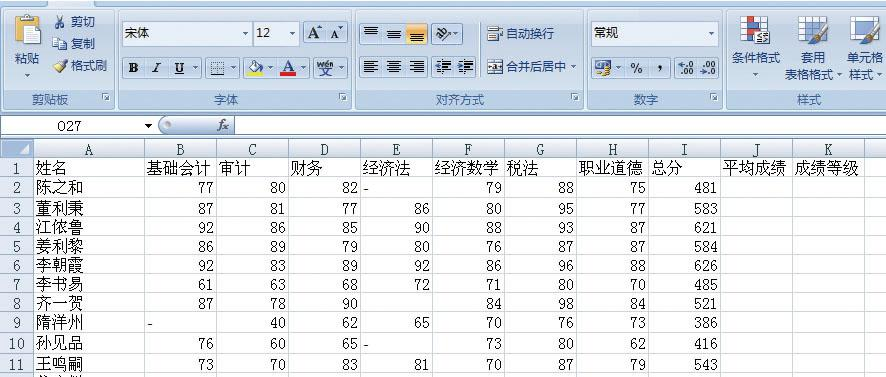Increase font size with the larger A
The image size is (886, 377).
tap(314, 33)
